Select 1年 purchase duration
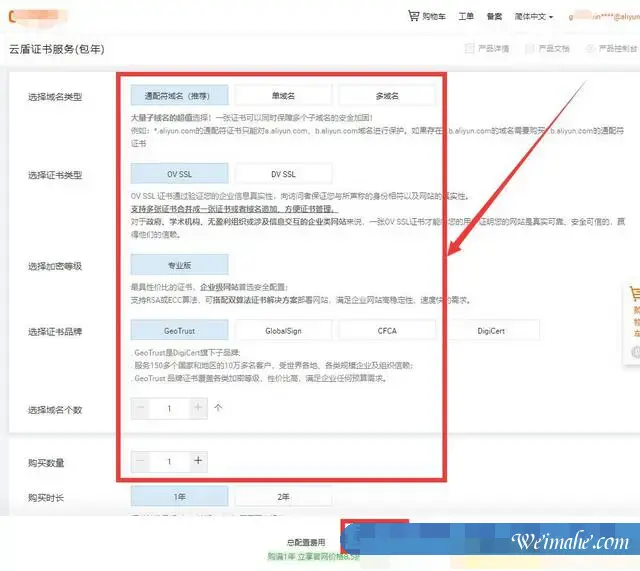640x571 pixels. pos(179,496)
